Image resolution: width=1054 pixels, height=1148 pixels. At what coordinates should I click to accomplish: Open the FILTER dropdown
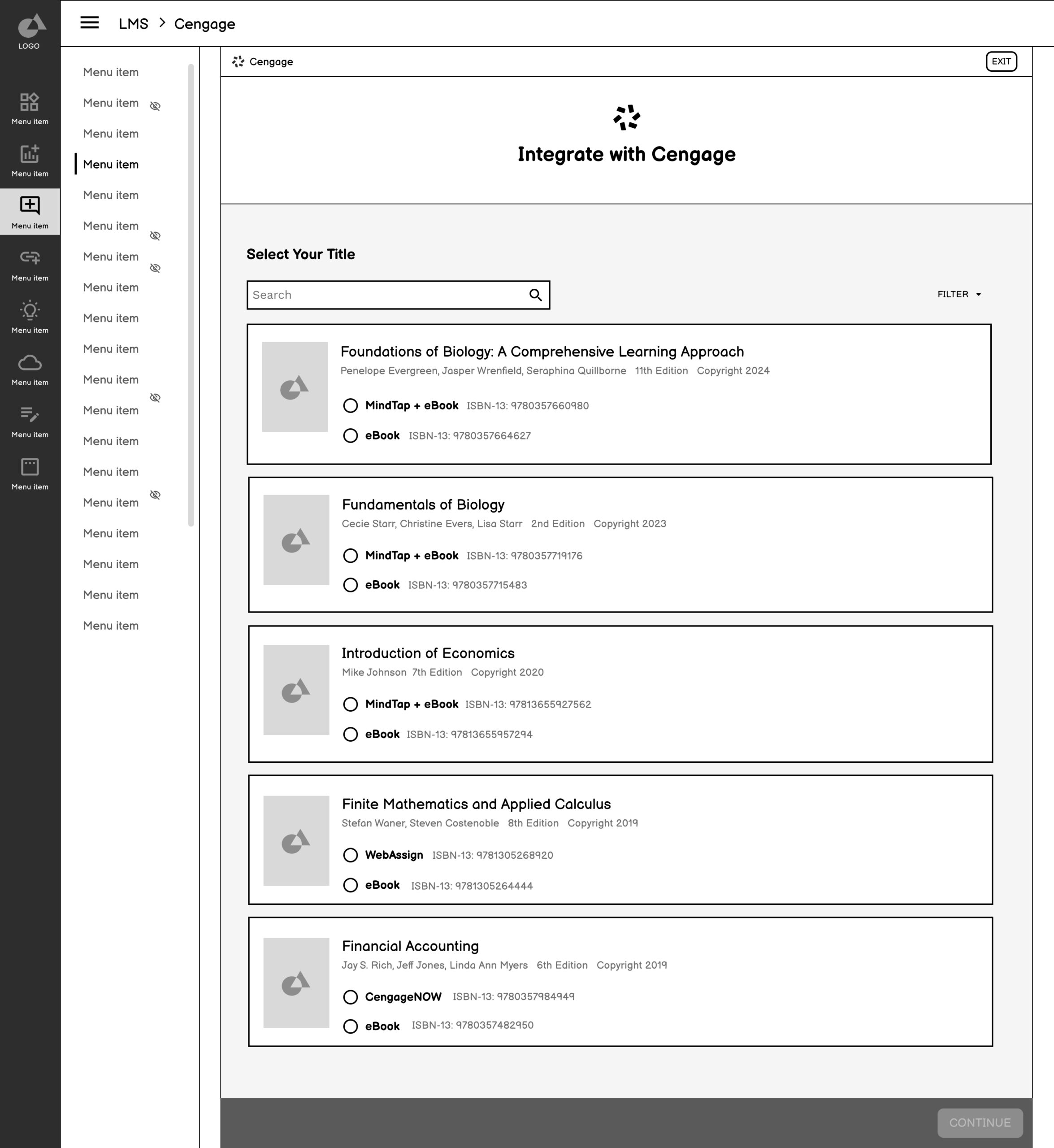[x=959, y=295]
